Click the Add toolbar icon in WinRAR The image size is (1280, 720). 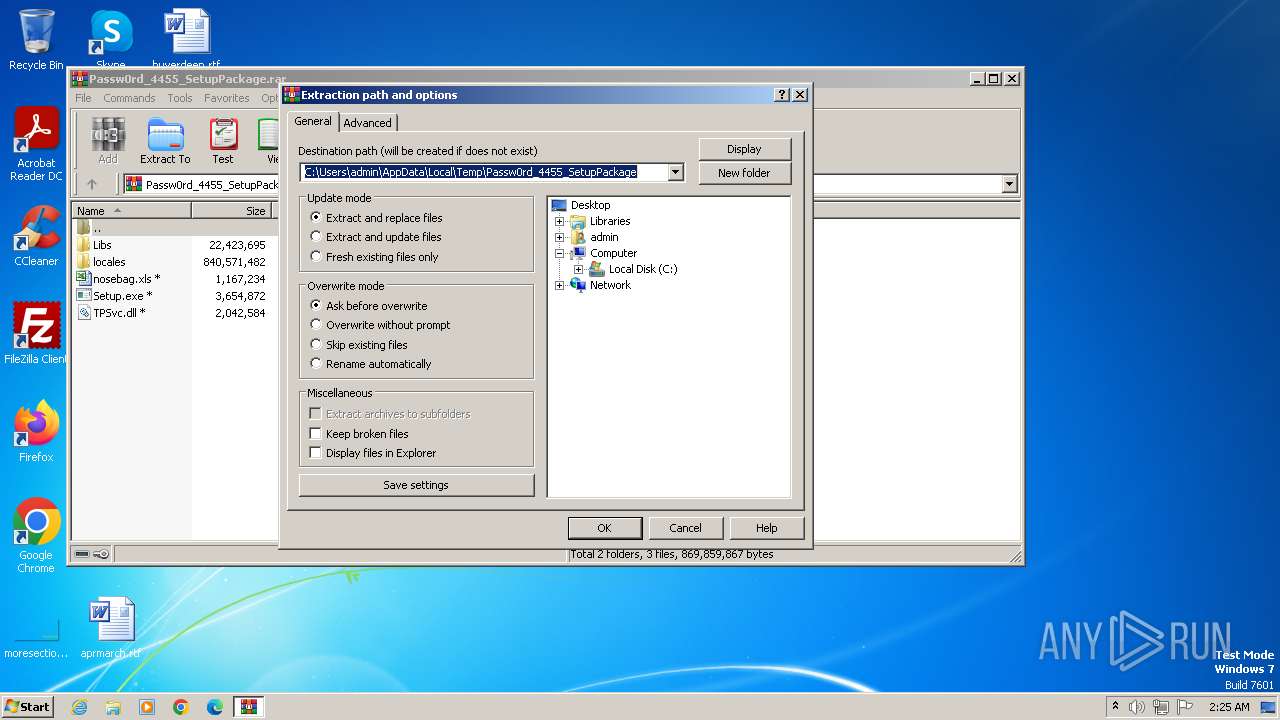[x=108, y=141]
